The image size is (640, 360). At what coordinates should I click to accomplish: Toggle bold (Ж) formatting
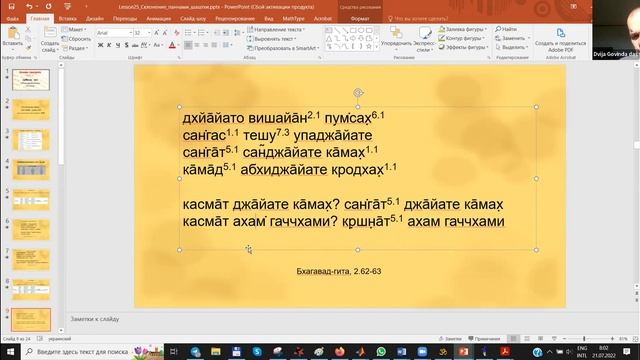click(x=100, y=45)
